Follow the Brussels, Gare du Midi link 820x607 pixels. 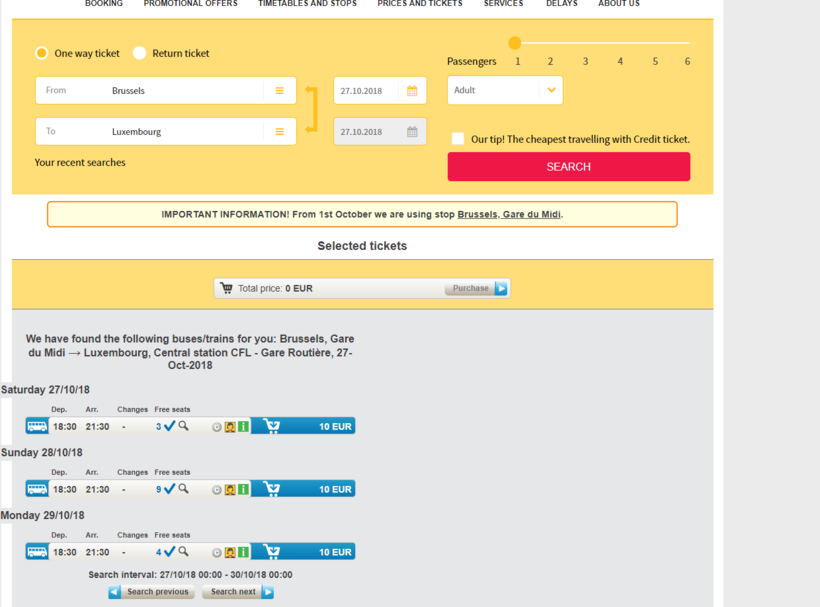[509, 214]
